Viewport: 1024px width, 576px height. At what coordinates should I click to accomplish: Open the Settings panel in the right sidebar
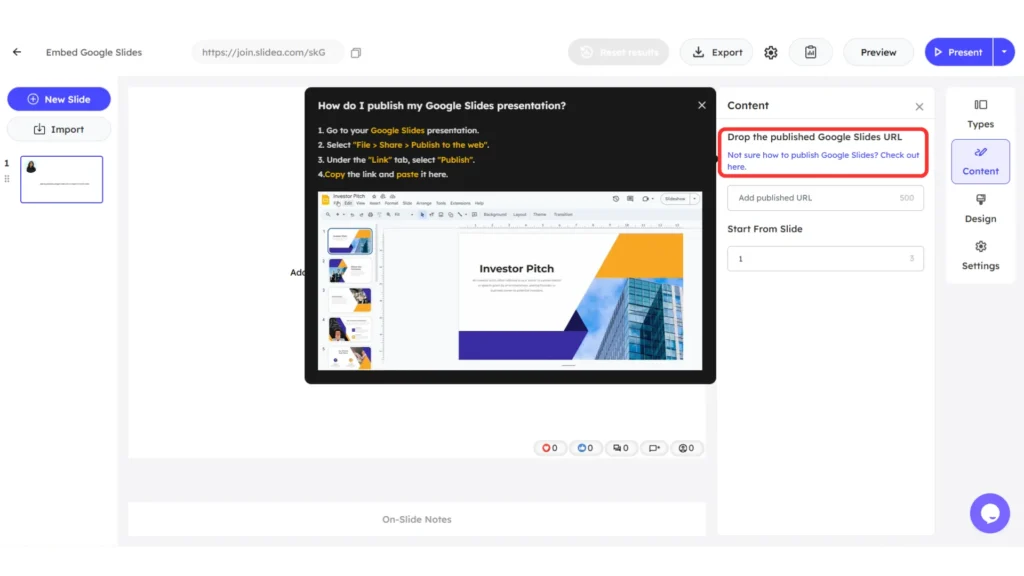(980, 257)
